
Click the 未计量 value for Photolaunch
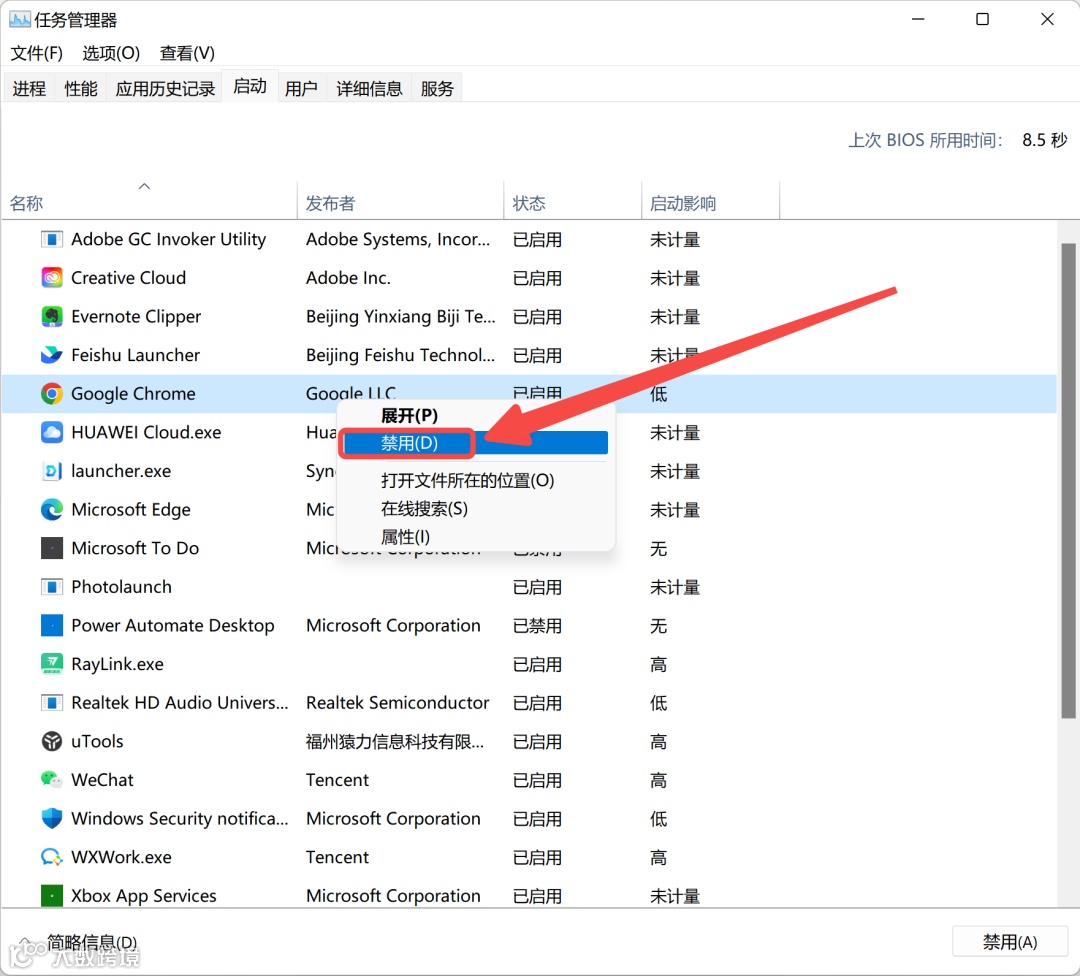coord(675,587)
